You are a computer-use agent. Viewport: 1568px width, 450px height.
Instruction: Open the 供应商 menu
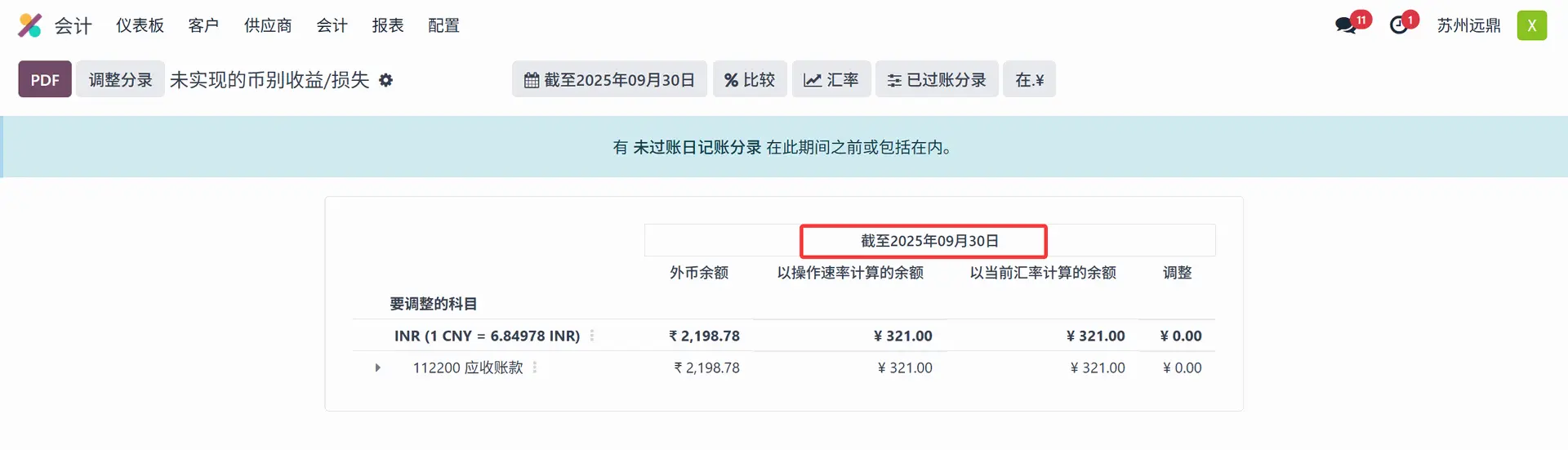point(268,25)
